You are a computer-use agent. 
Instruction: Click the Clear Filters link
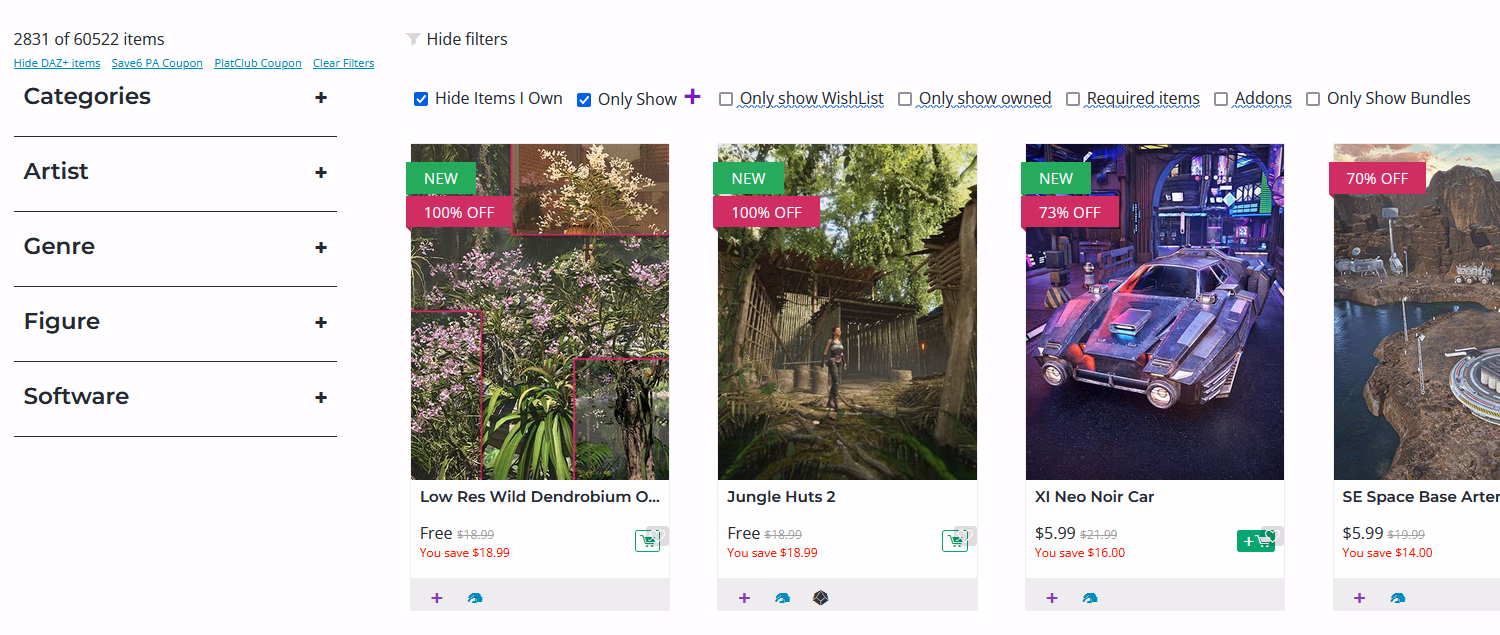(343, 63)
